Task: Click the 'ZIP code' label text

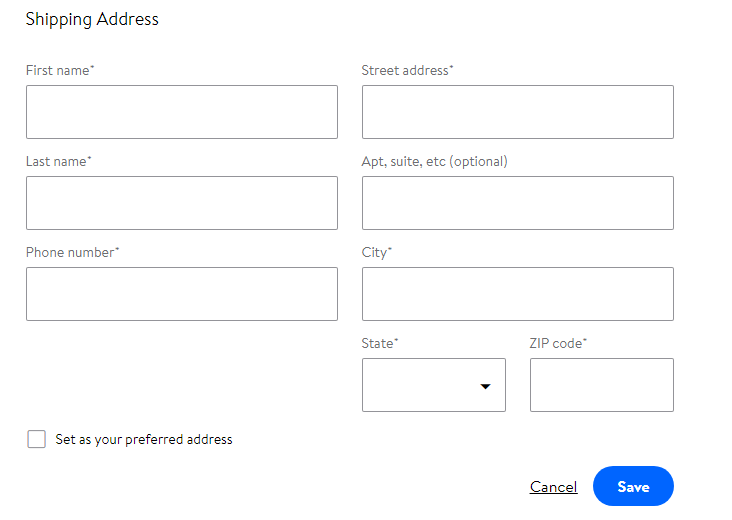Action: [558, 344]
